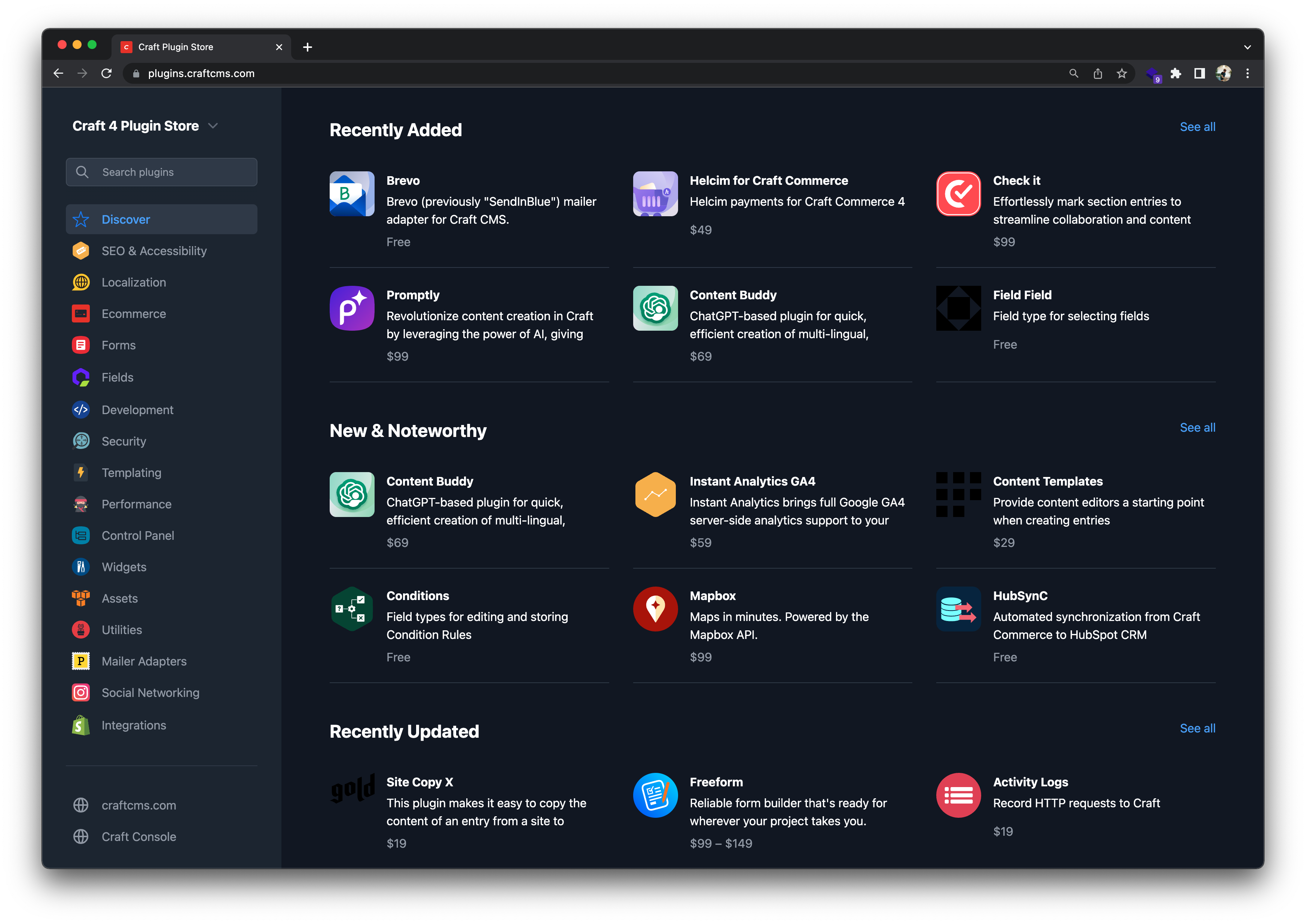Click the Fields purple hexagon icon

(x=81, y=377)
